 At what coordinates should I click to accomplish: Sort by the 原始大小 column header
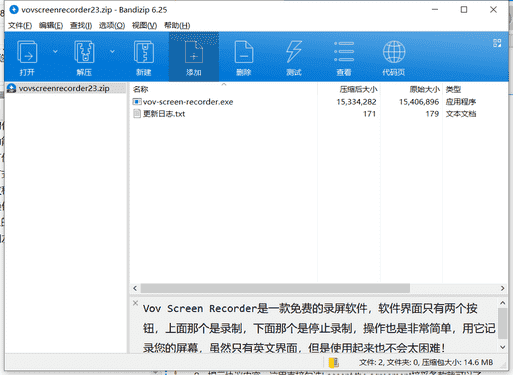tap(411, 89)
